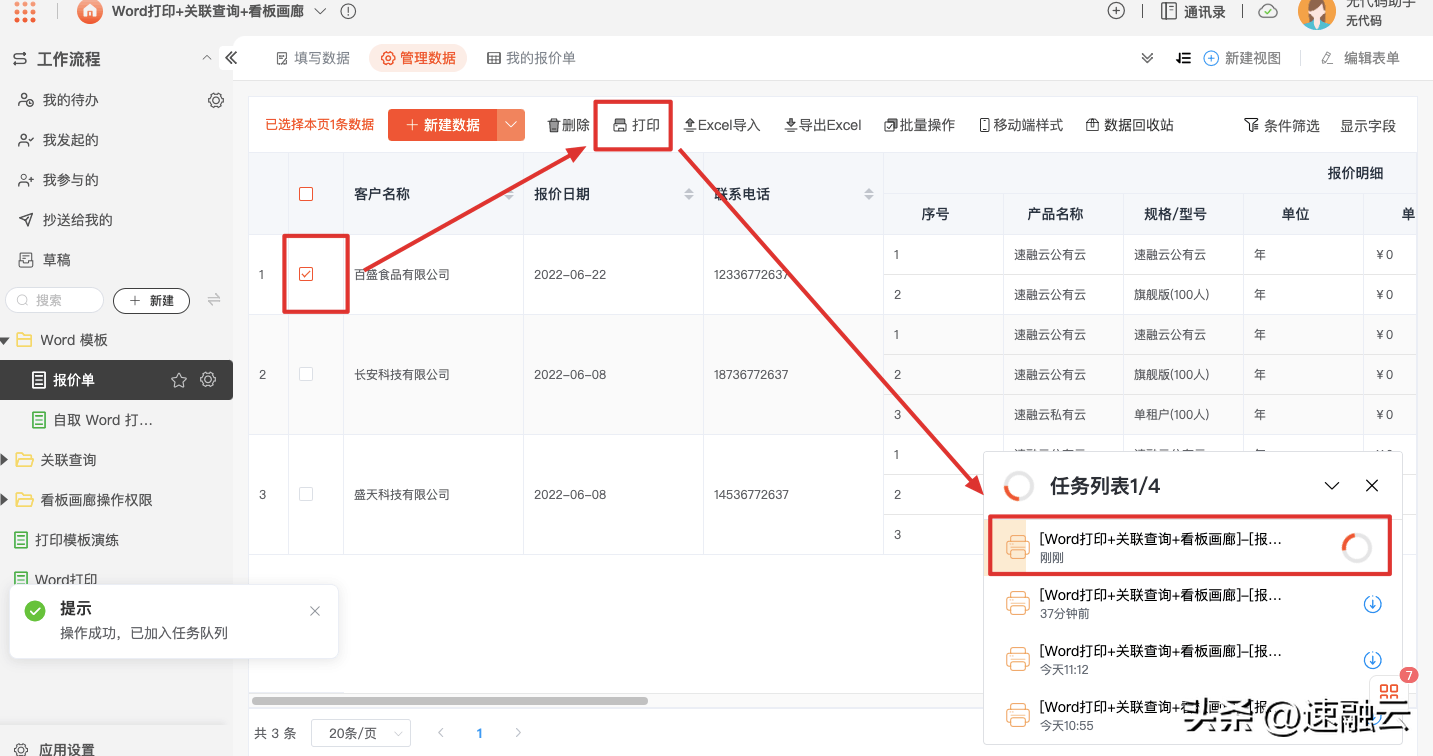This screenshot has height=756, width=1433.
Task: Check the 长安科技有限公司 row checkbox
Action: (x=306, y=374)
